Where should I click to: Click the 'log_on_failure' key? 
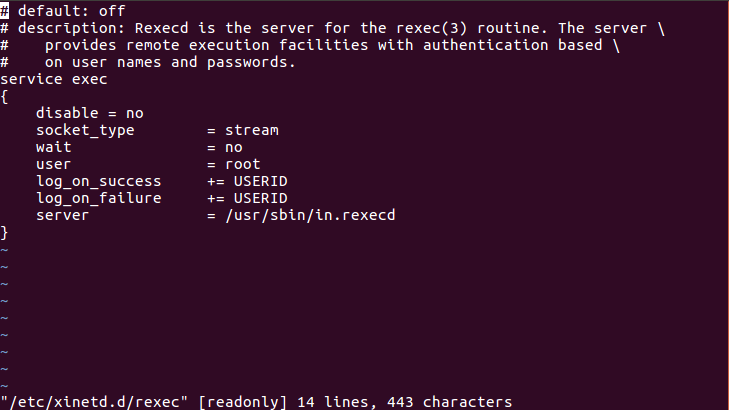(98, 198)
